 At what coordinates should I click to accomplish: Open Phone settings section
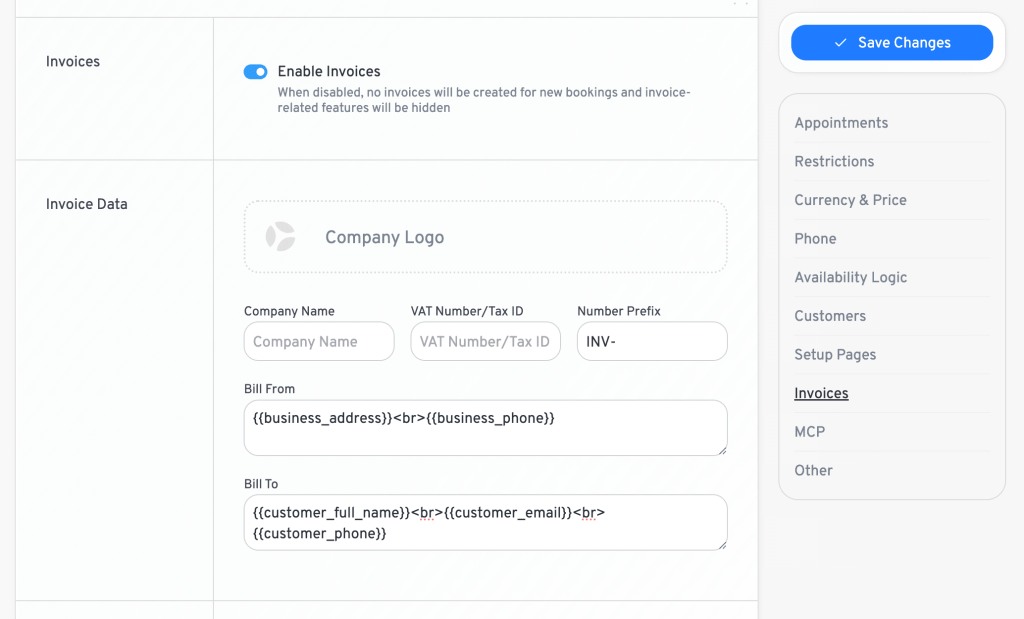(x=815, y=238)
